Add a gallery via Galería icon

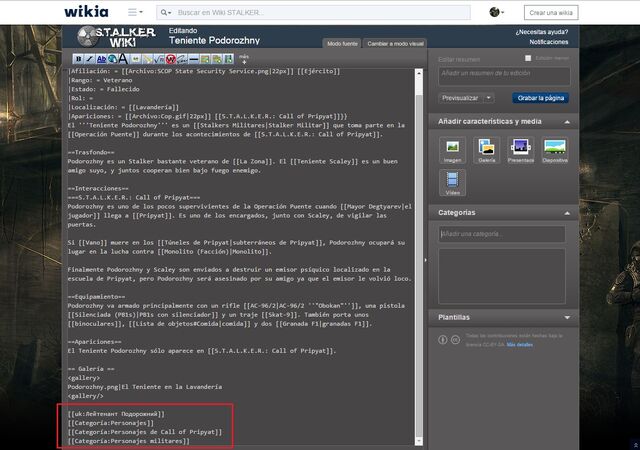pos(487,150)
